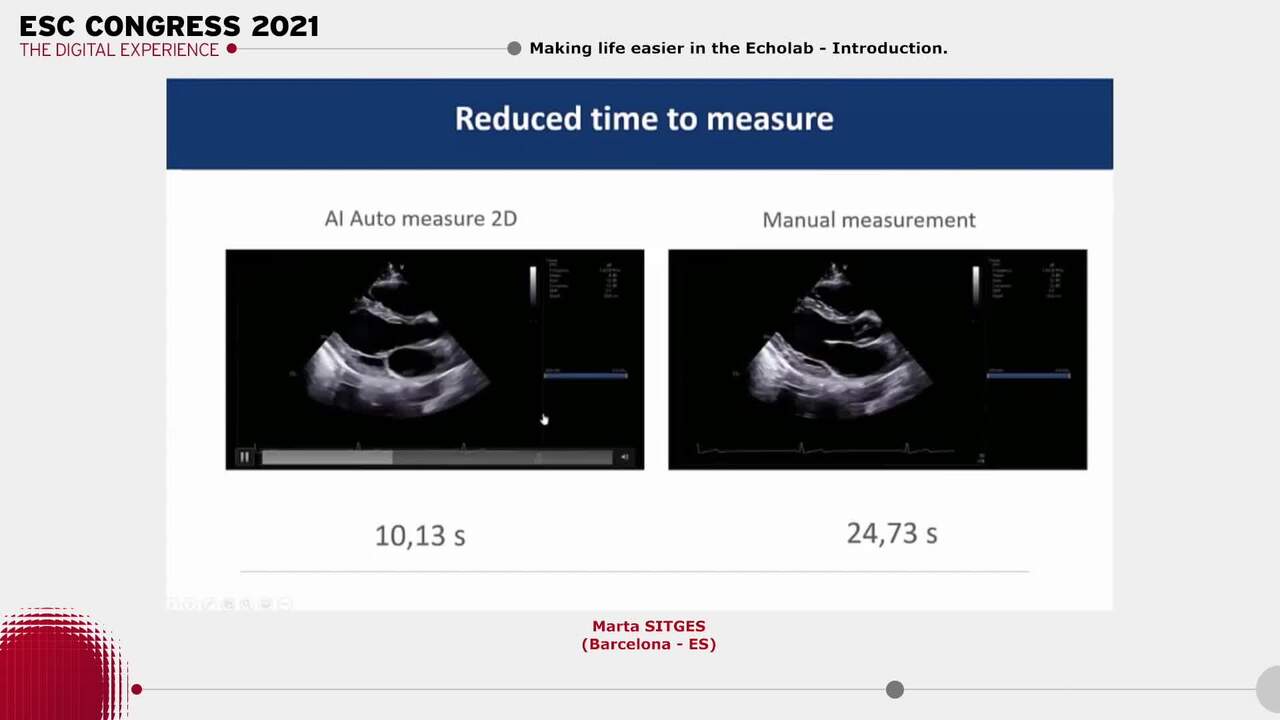Select the red dot beside Digital Experience
The width and height of the screenshot is (1280, 720).
[x=231, y=48]
